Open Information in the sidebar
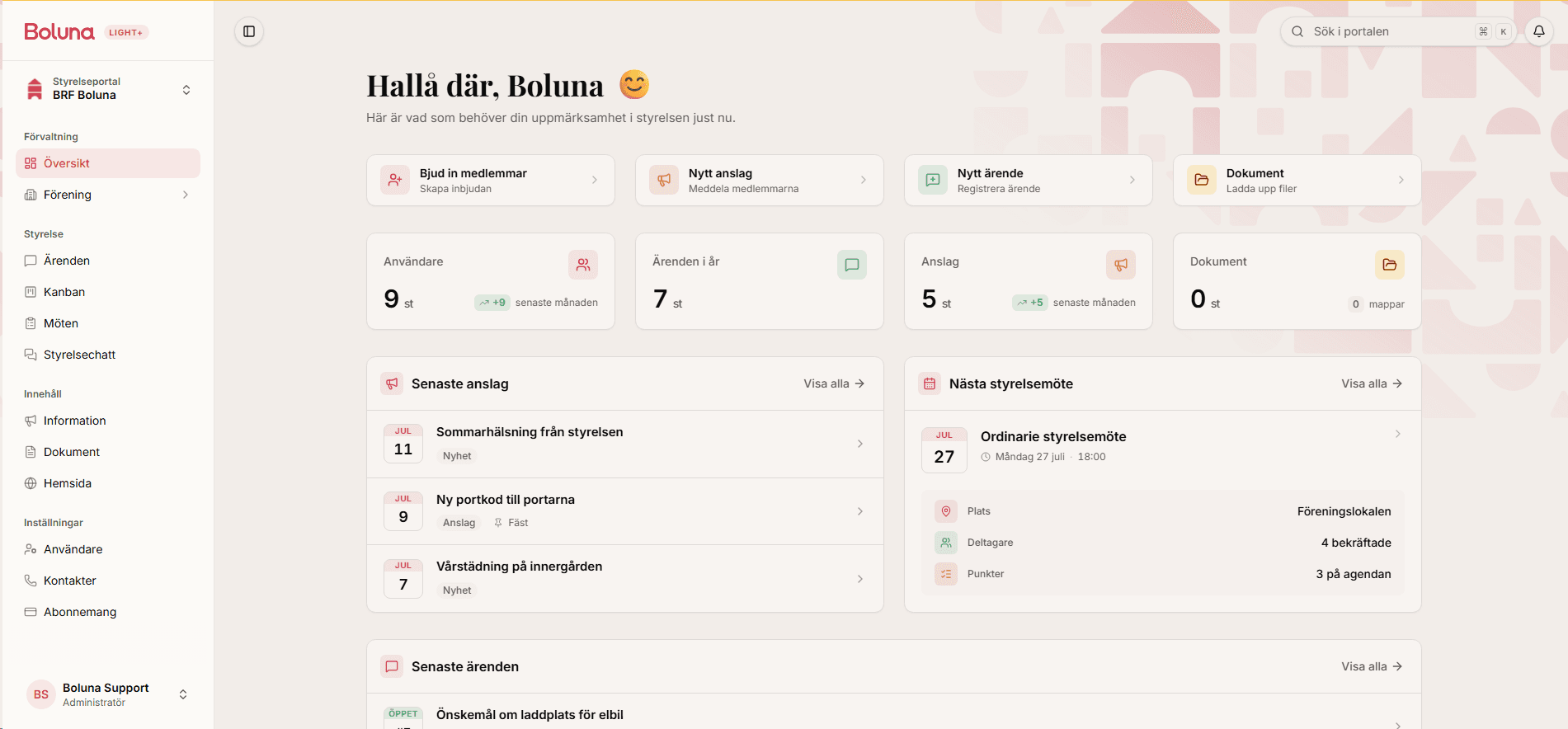 coord(108,421)
